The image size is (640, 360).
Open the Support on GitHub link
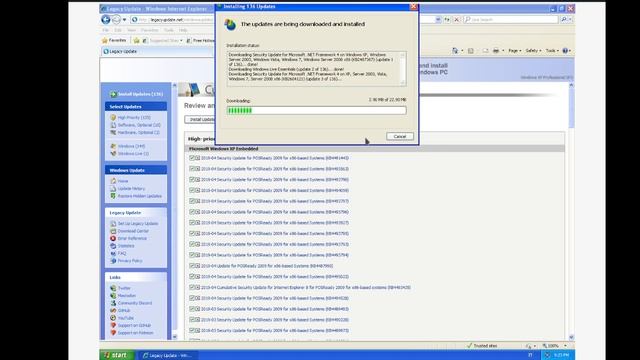point(134,325)
